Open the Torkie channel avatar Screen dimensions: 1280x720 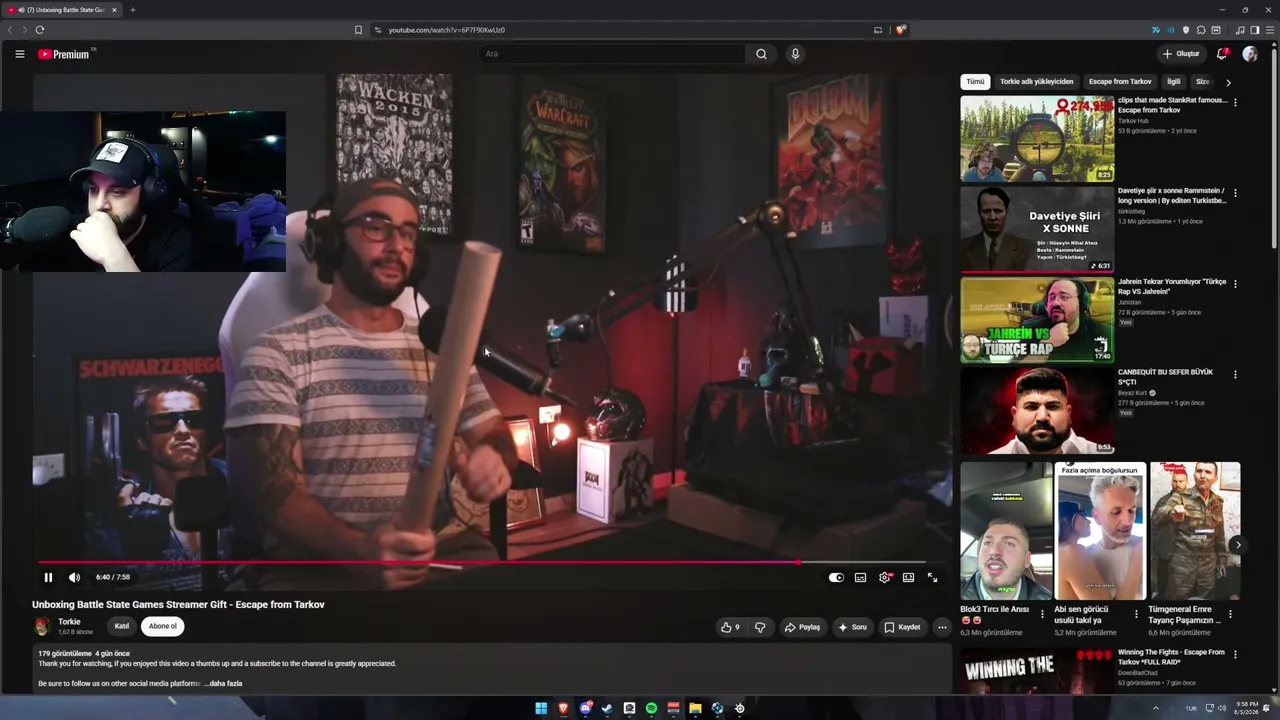pyautogui.click(x=42, y=626)
